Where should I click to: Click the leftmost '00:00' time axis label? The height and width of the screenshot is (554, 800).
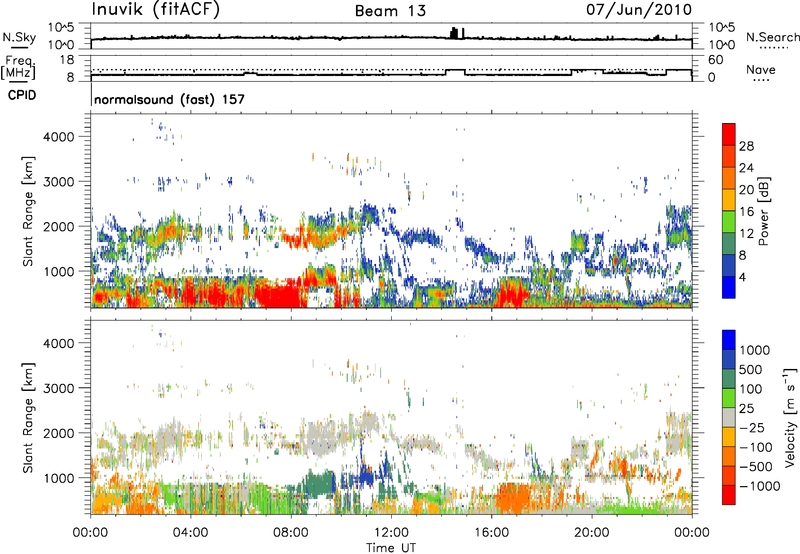(x=90, y=532)
